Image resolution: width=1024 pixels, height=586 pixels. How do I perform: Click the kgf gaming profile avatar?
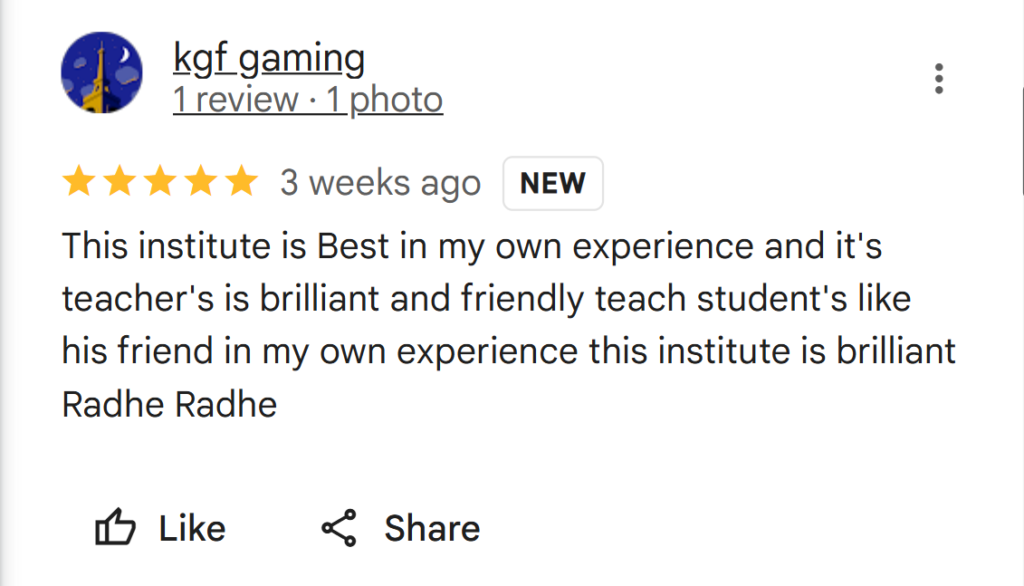tap(102, 73)
